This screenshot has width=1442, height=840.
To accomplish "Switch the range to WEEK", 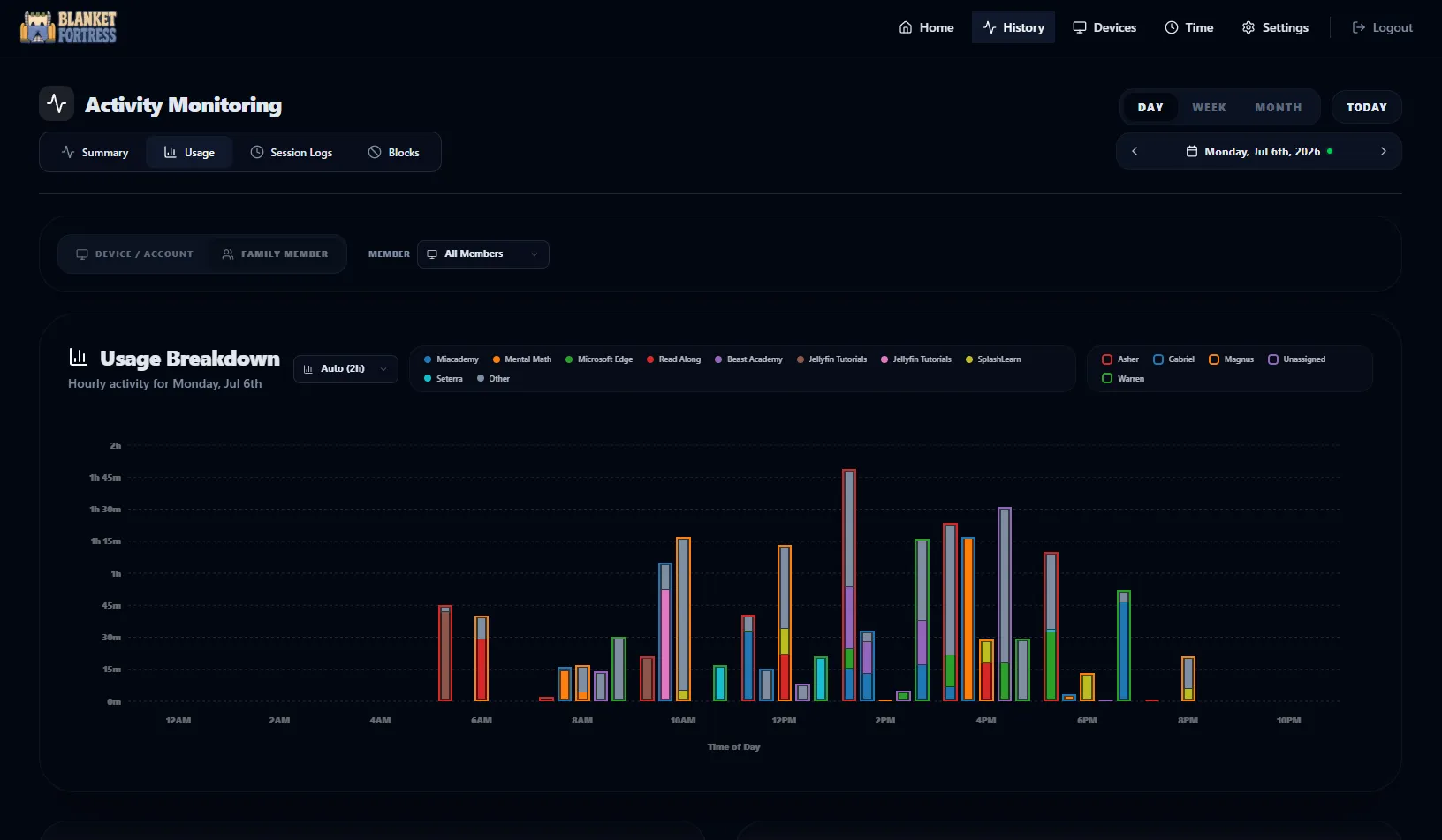I will tap(1209, 107).
